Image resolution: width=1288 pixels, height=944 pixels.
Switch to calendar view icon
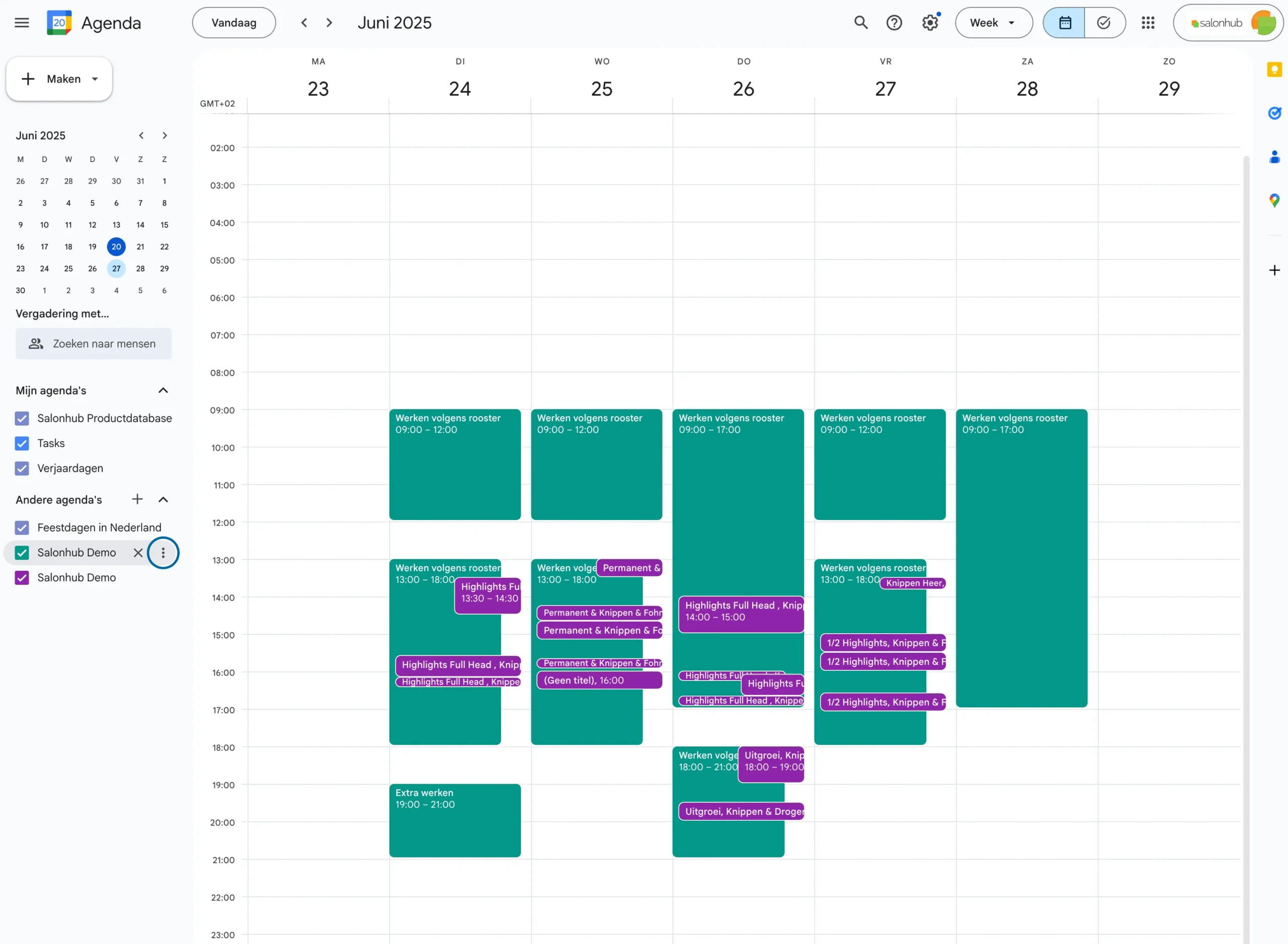pyautogui.click(x=1065, y=23)
